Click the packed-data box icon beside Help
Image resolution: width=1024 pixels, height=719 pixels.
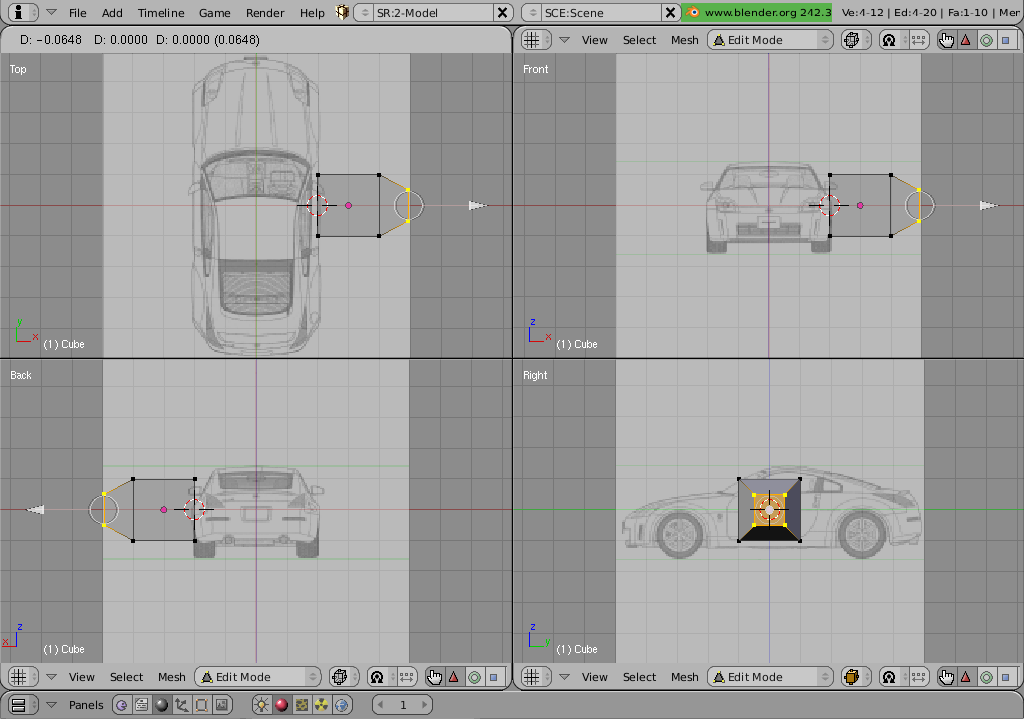(342, 12)
